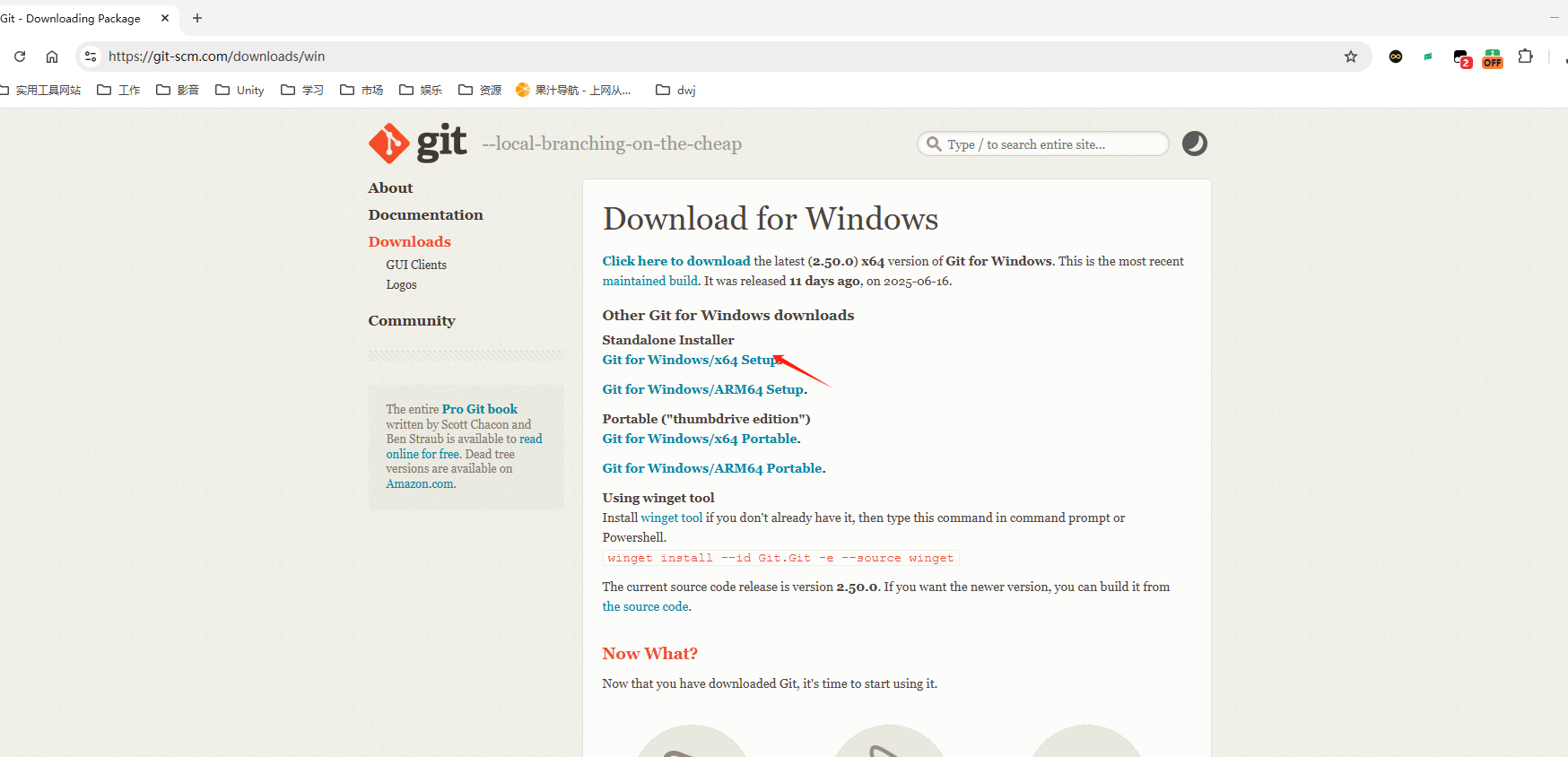Open the Community menu item
The width and height of the screenshot is (1568, 757).
(x=412, y=320)
